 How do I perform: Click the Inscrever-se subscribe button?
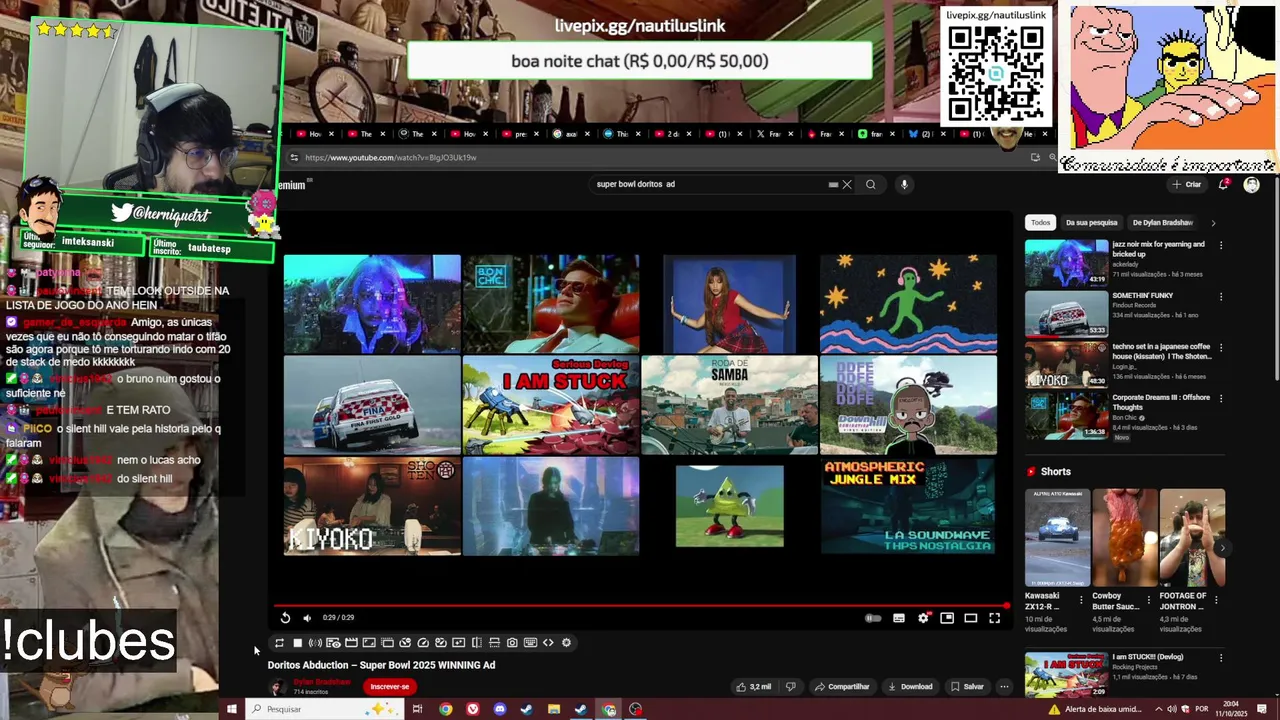(x=390, y=687)
